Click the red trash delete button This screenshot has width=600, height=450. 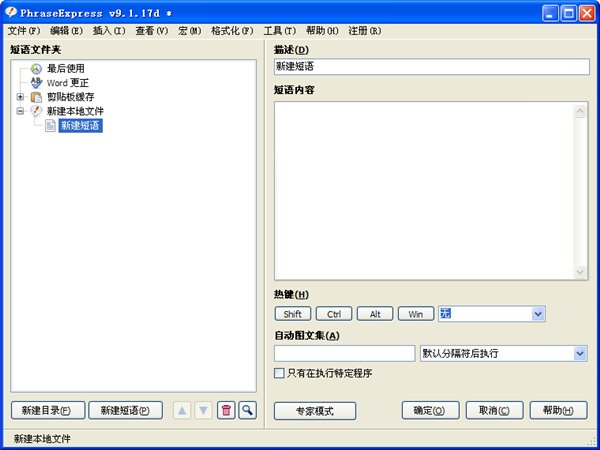(x=226, y=411)
